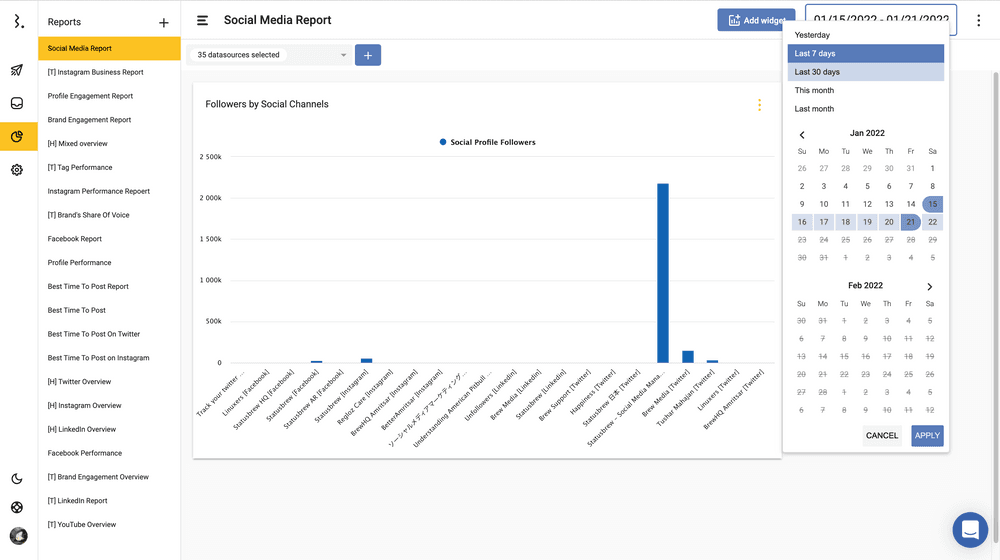Go to next month in calendar
Image resolution: width=1000 pixels, height=560 pixels.
930,287
